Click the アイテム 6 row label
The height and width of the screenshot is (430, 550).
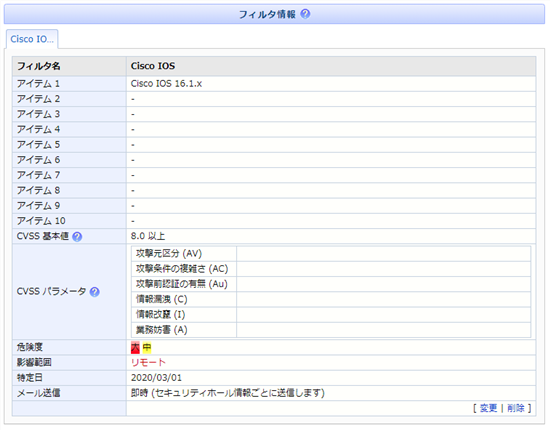click(x=38, y=160)
